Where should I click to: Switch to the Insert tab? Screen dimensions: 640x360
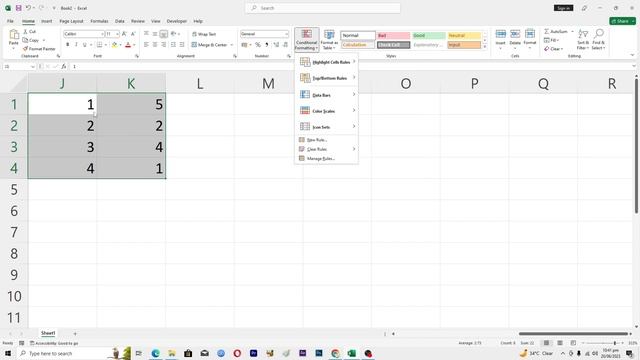(x=47, y=21)
